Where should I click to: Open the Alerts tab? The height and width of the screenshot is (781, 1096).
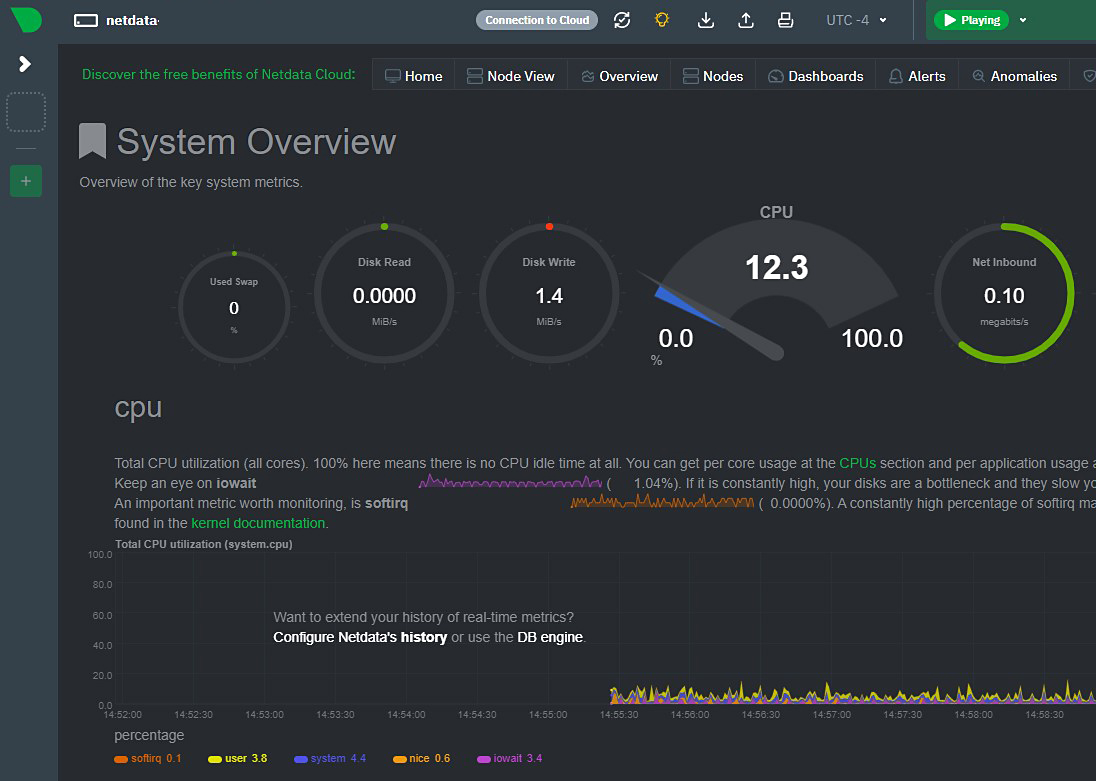coord(917,76)
